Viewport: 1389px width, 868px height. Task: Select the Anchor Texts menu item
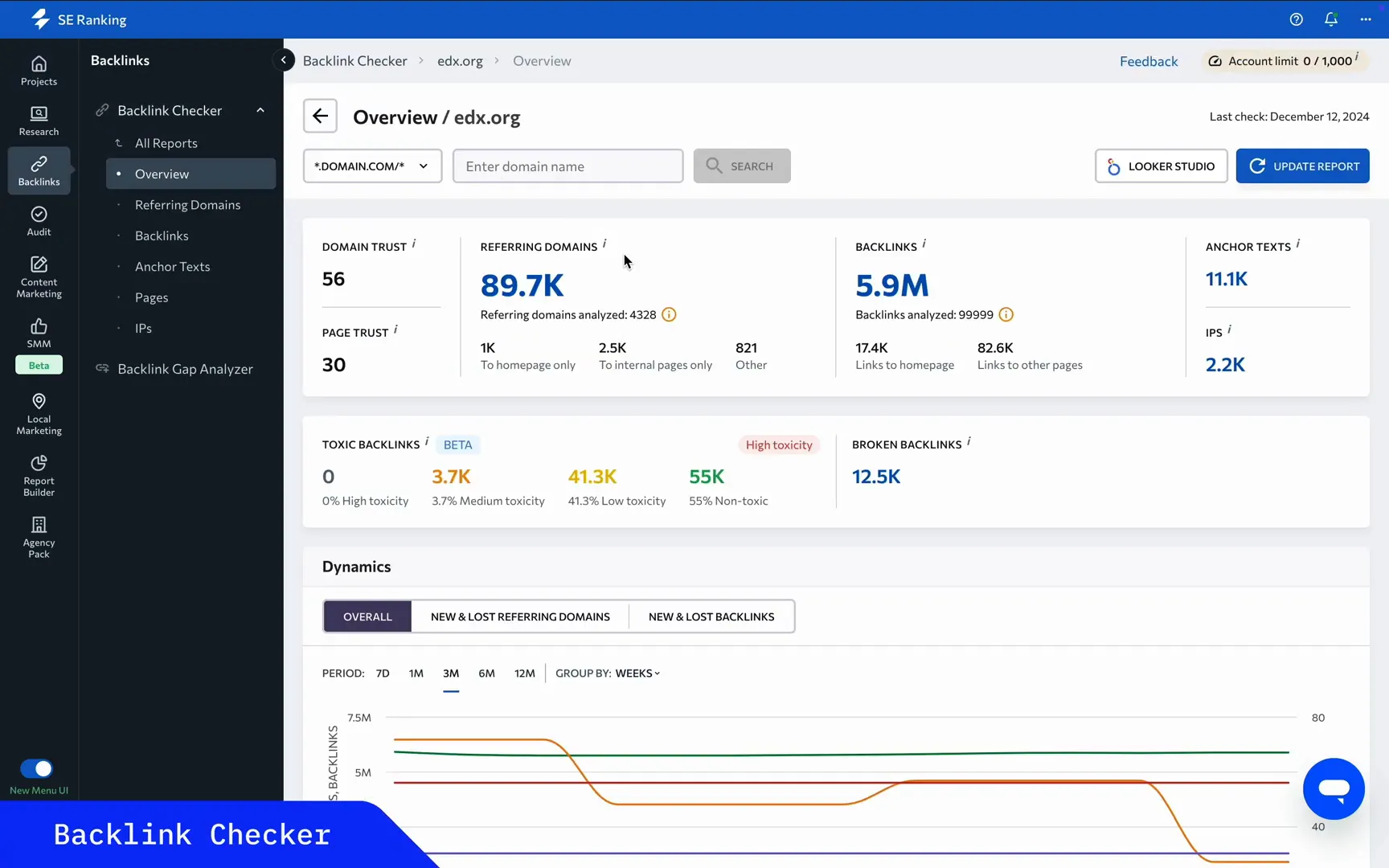click(x=172, y=266)
